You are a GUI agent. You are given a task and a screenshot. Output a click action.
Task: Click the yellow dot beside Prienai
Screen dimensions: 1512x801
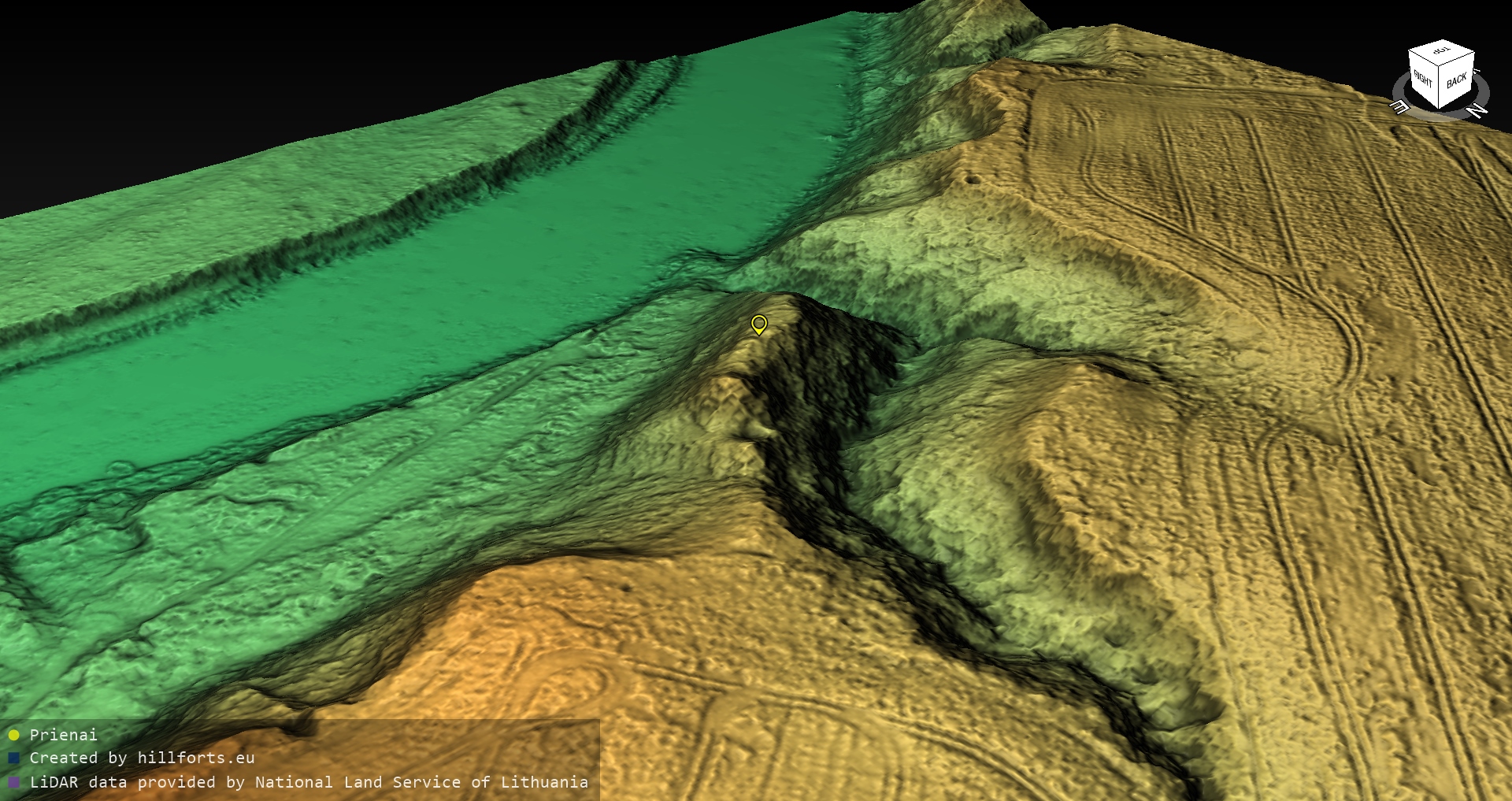(13, 735)
